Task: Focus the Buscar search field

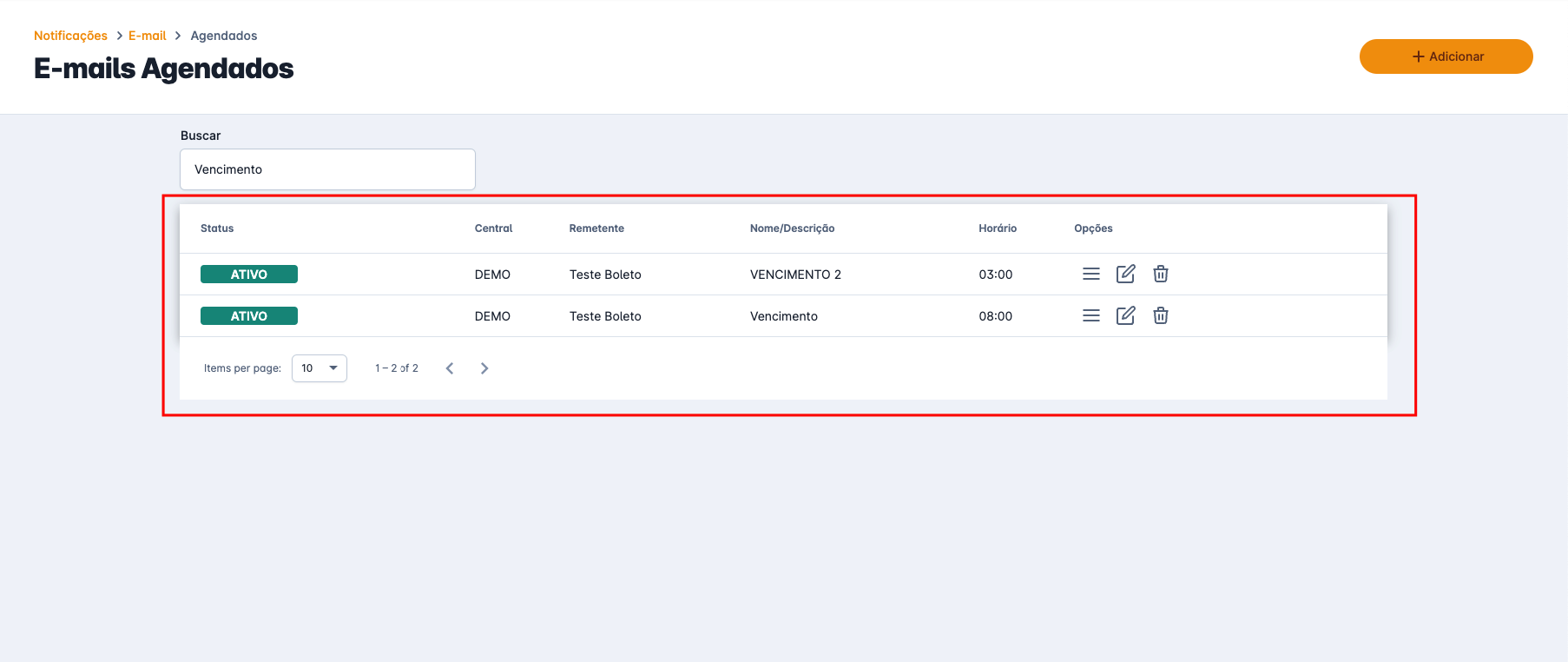Action: coord(327,169)
